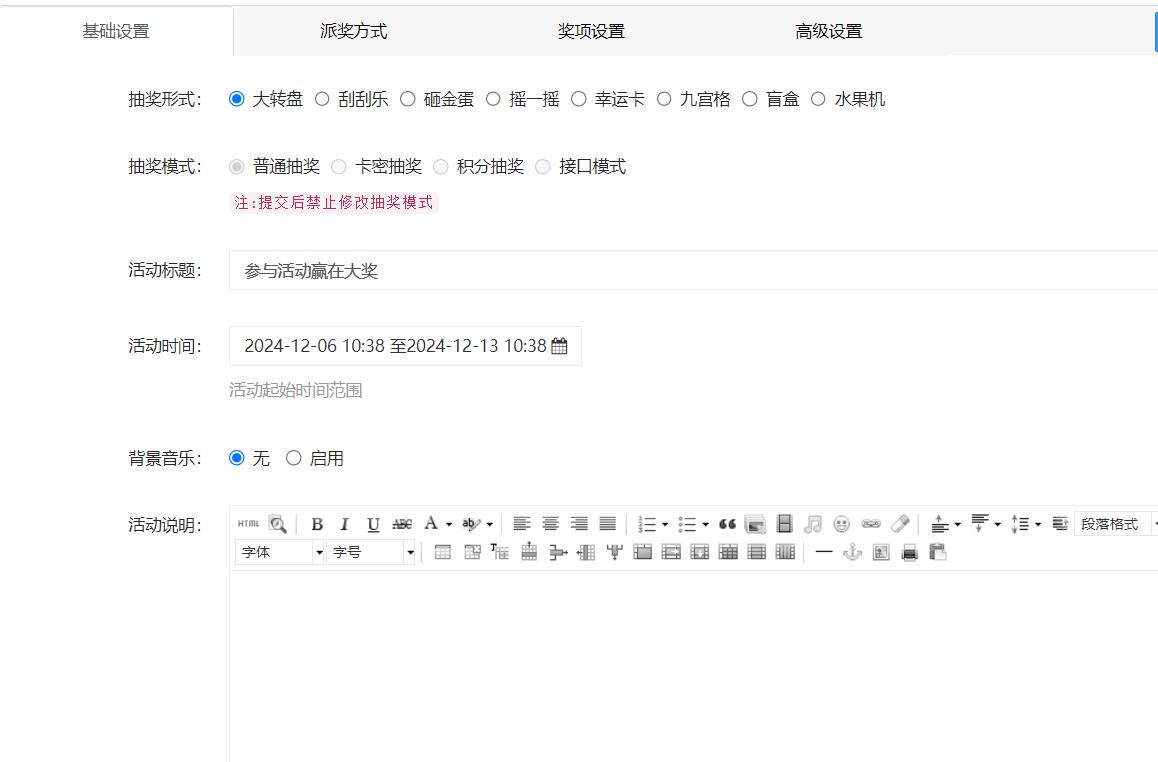The height and width of the screenshot is (762, 1158).
Task: Insert blockquote
Action: tap(727, 524)
